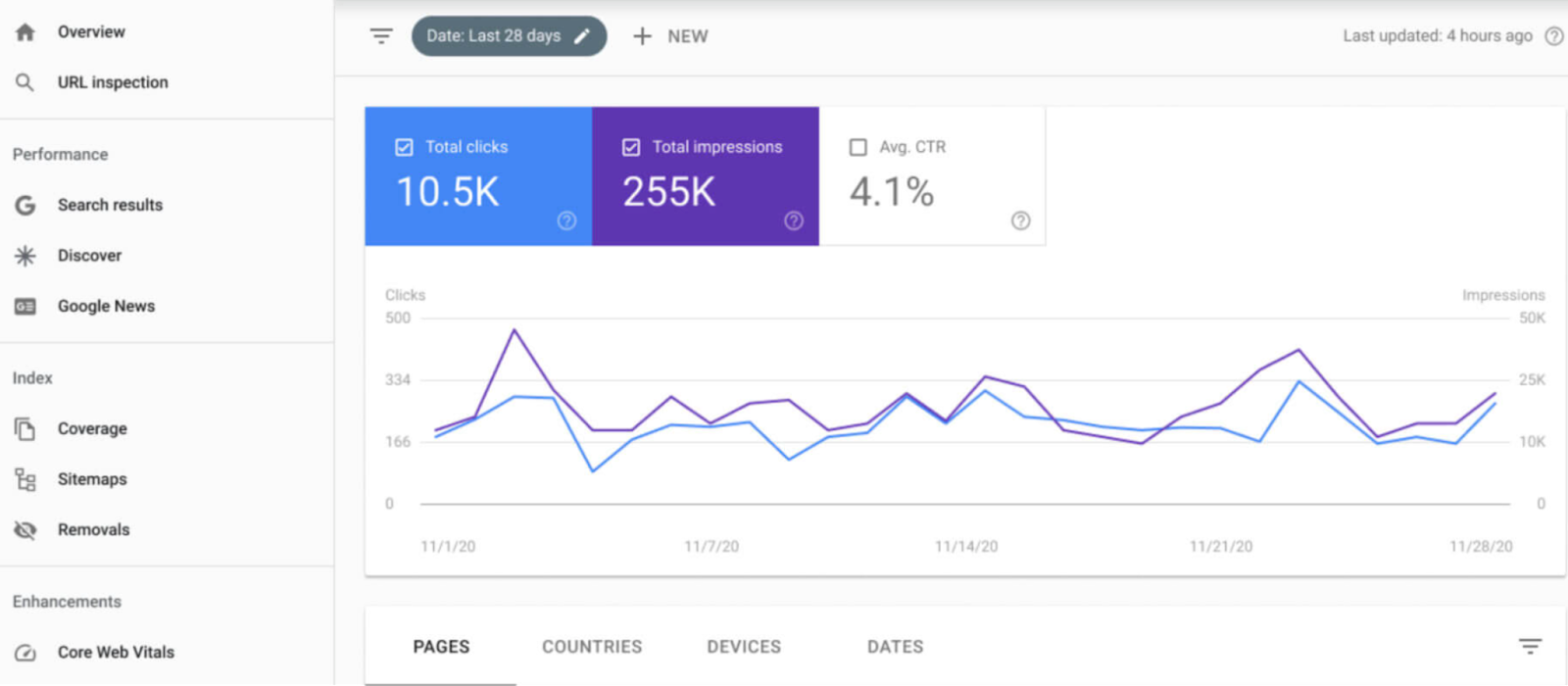
Task: Open table filter icon beside Dates tab
Action: pos(1530,646)
